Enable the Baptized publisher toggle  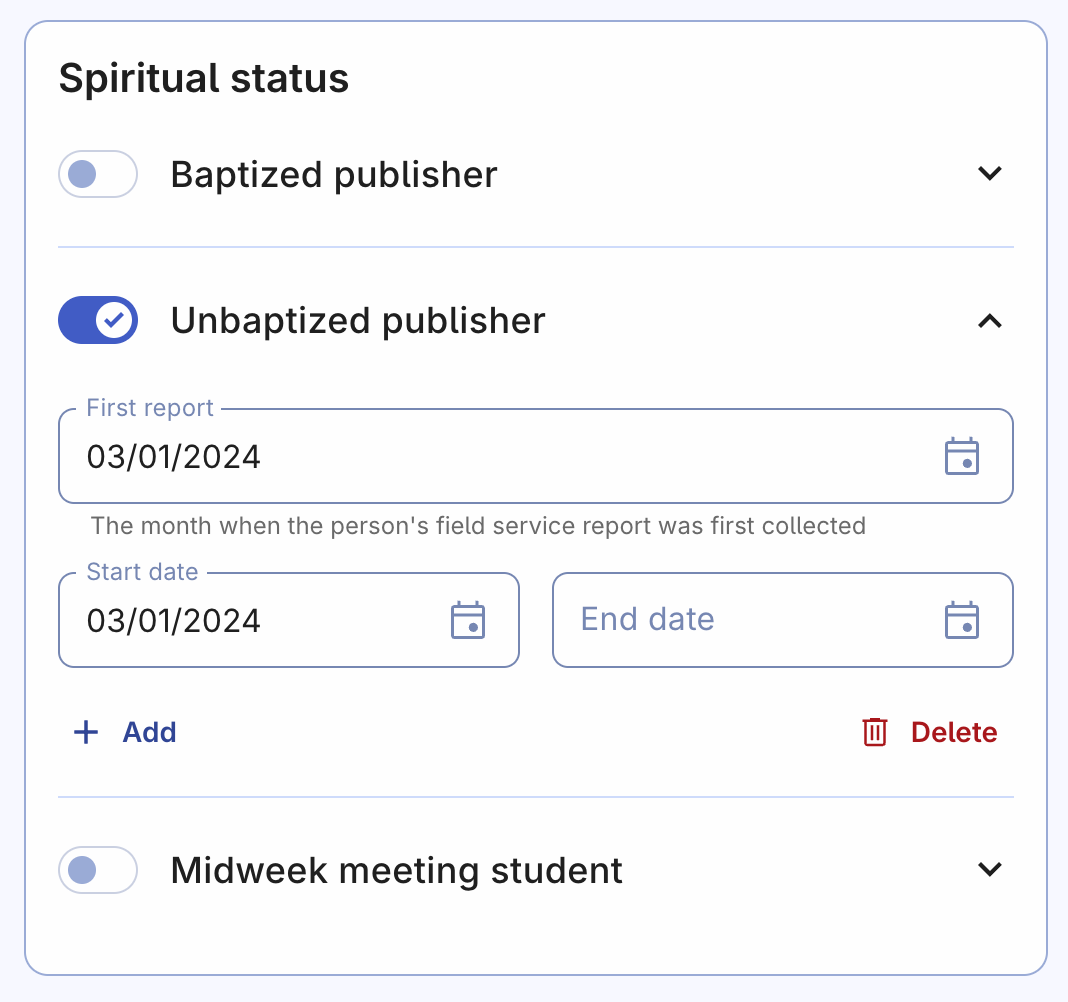click(97, 174)
